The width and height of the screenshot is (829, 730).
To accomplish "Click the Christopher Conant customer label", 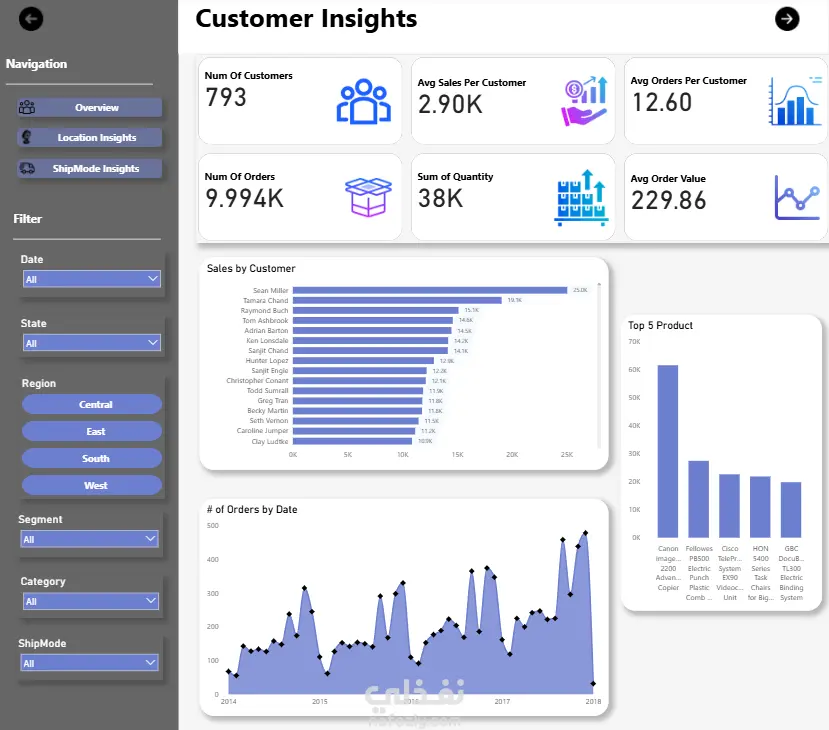I will 257,381.
